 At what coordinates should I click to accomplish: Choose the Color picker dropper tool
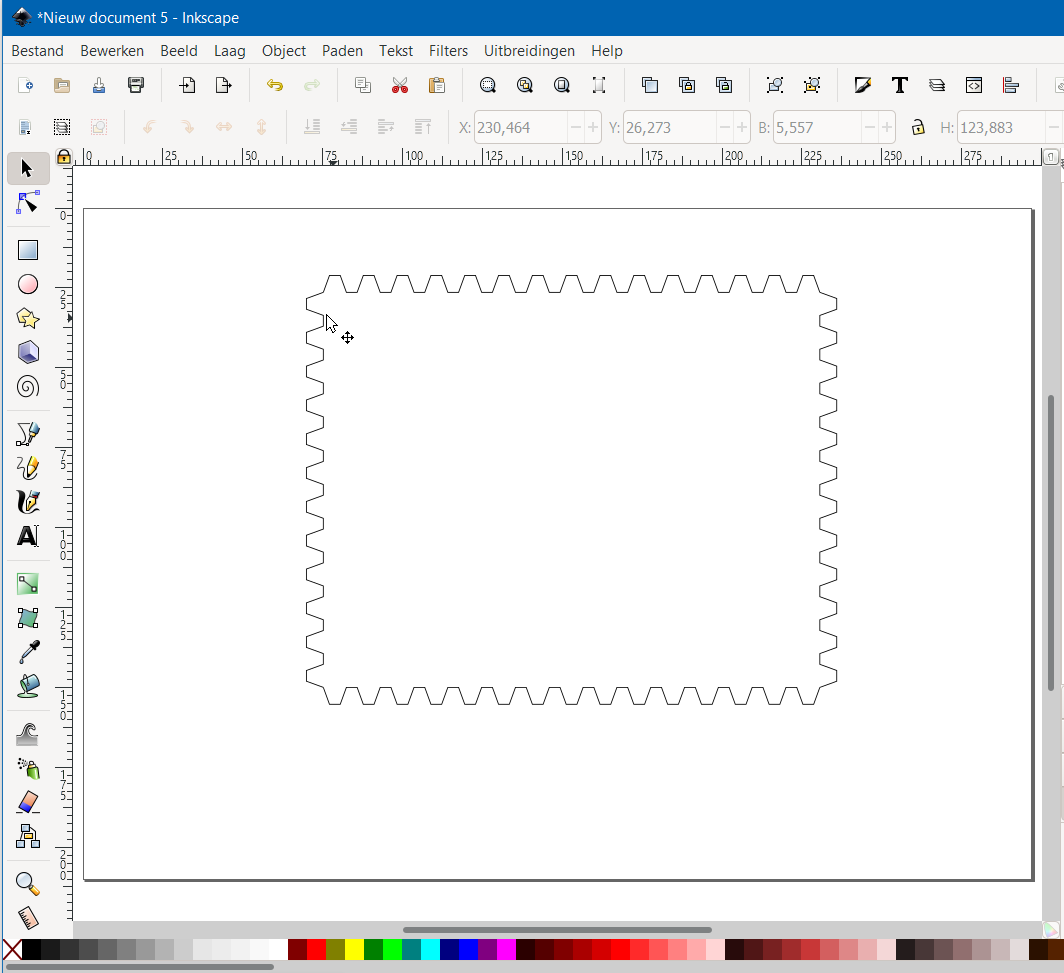[28, 652]
